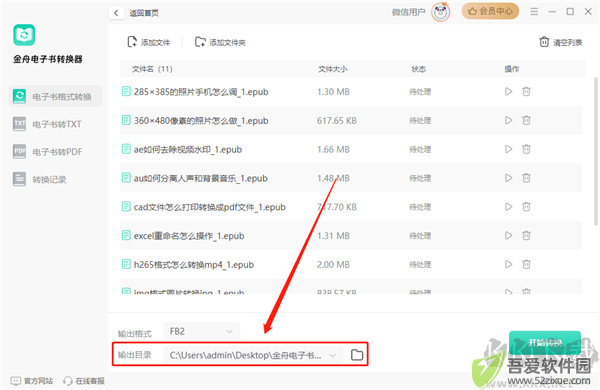This screenshot has width=600, height=390.
Task: Go back using 返回首页 arrow
Action: pyautogui.click(x=116, y=13)
